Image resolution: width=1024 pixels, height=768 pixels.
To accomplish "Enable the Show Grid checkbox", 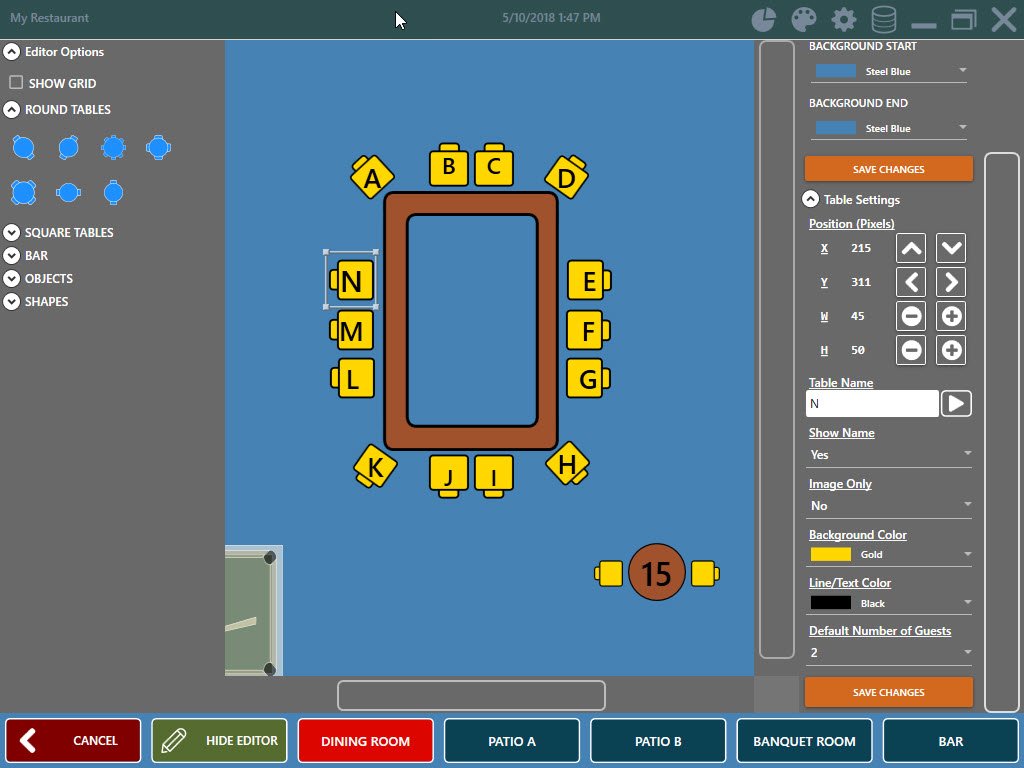I will pyautogui.click(x=16, y=83).
